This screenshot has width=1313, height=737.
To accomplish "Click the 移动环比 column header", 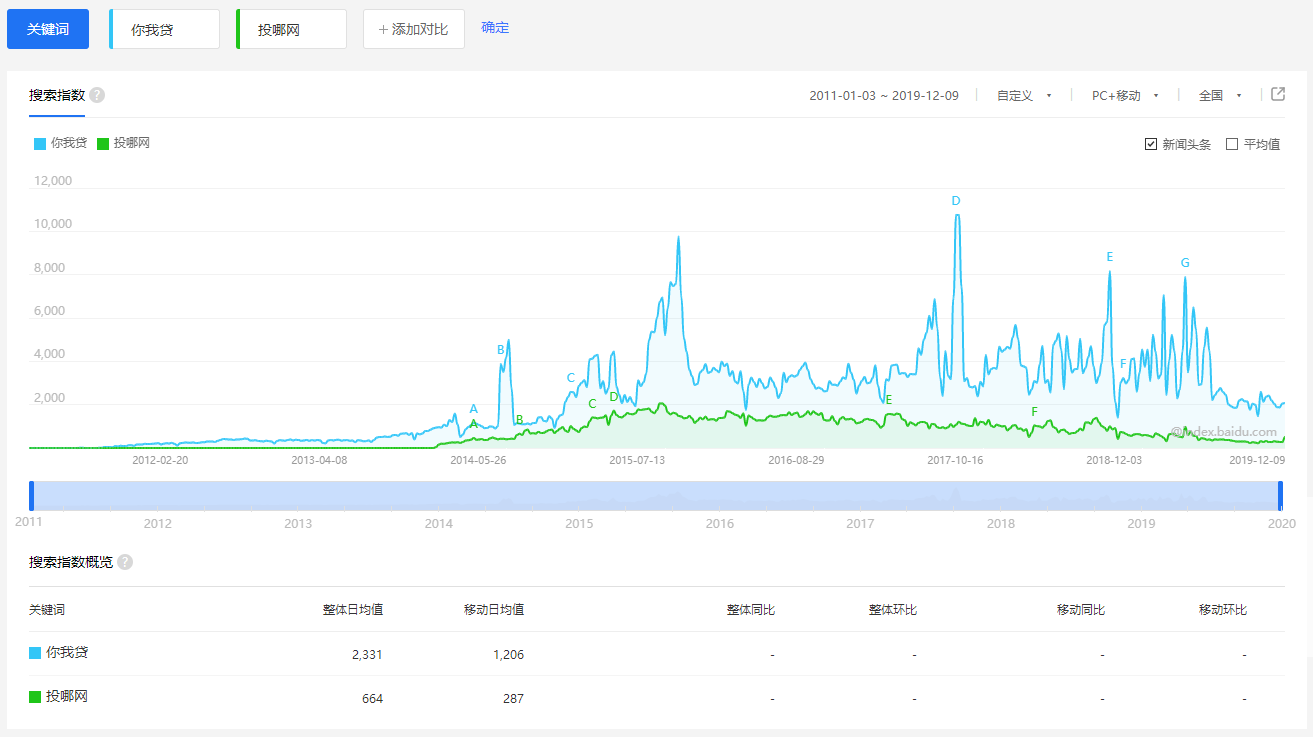I will point(1223,610).
